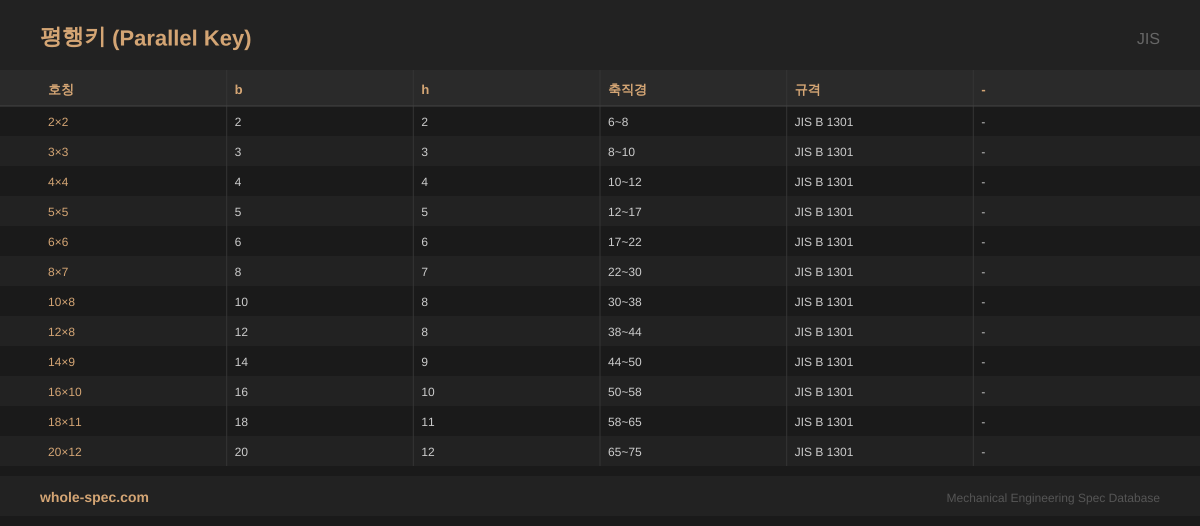This screenshot has height=526, width=1200.
Task: Select the 6×6 key row label
Action: click(x=58, y=242)
